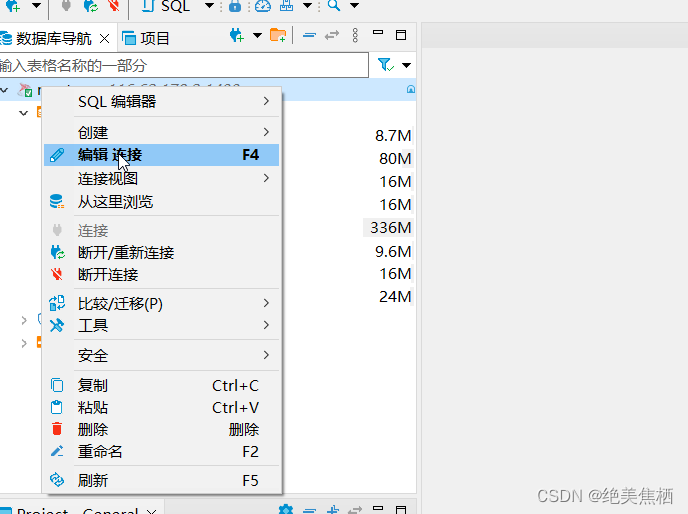Click the collapse all icon in navigator

[x=309, y=35]
